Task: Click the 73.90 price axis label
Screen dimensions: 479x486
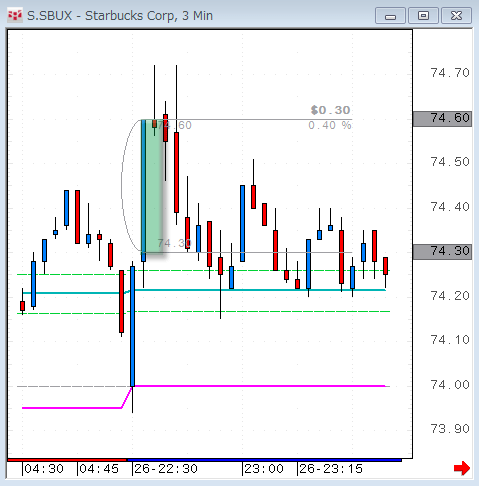Action: 450,429
